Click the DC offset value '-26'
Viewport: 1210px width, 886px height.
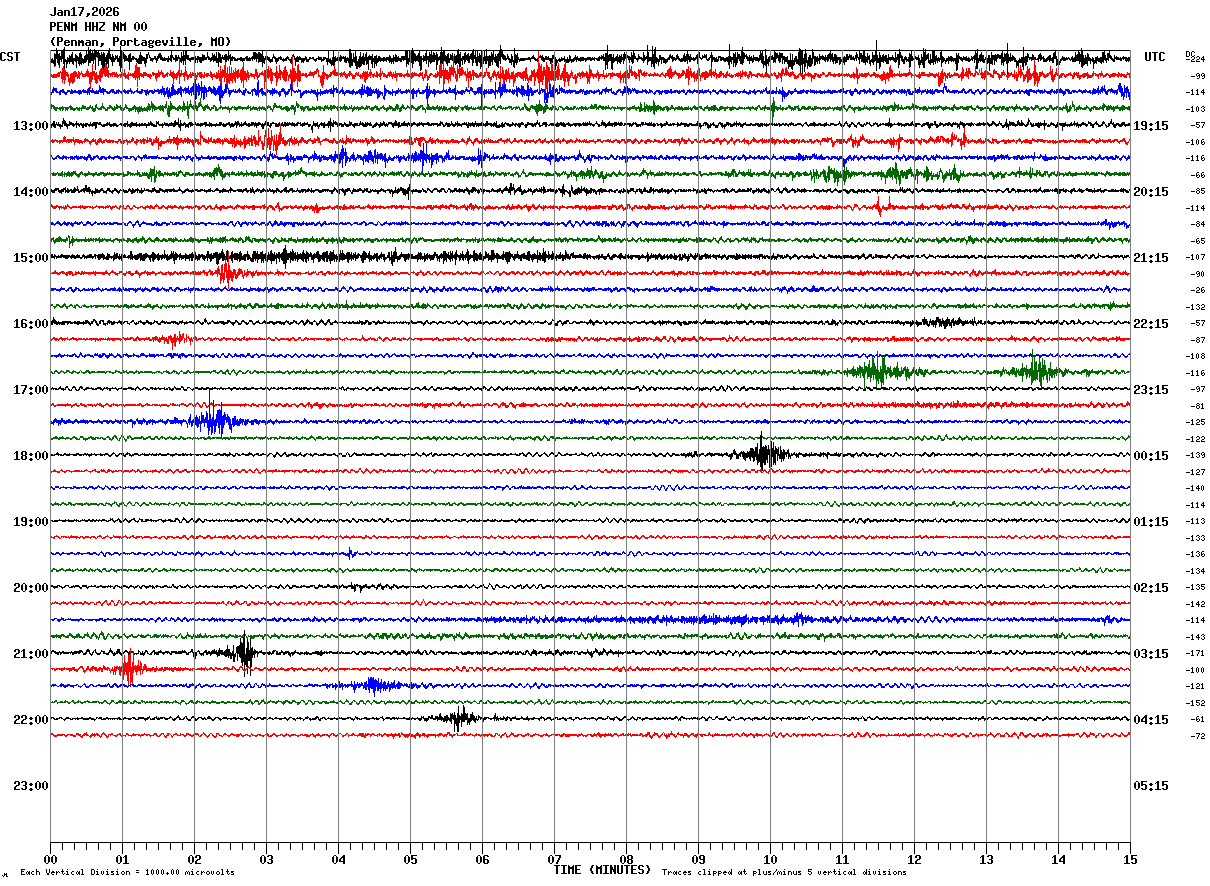pos(1197,290)
